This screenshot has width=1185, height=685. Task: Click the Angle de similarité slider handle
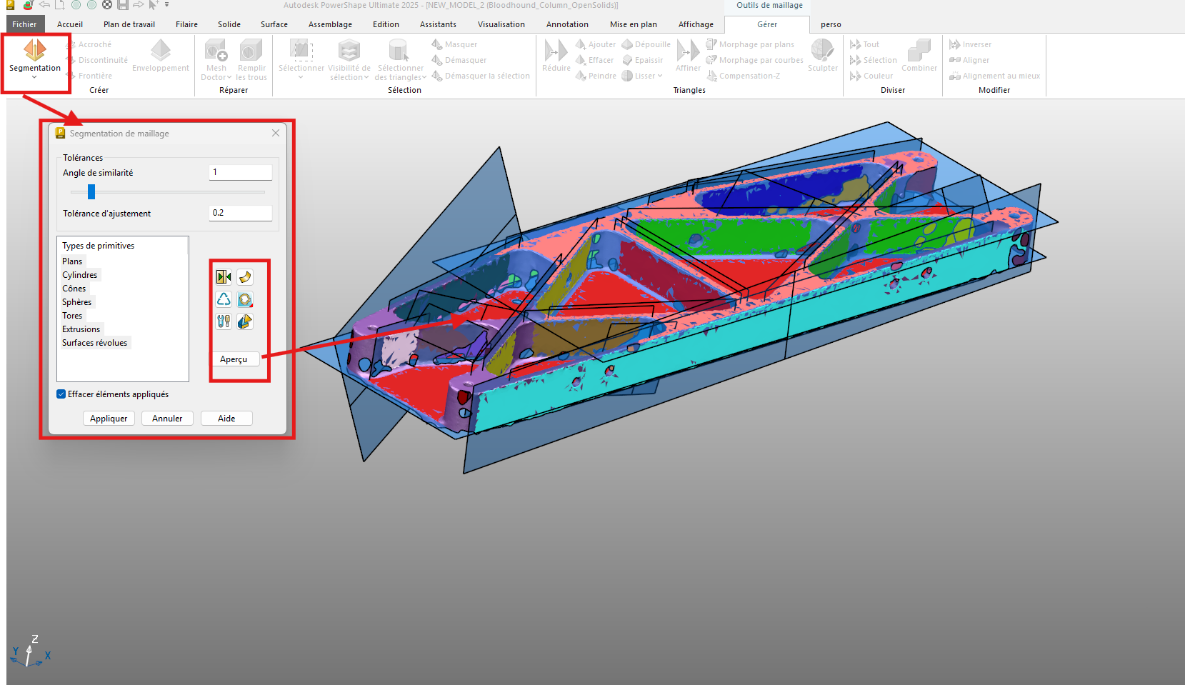[x=91, y=191]
